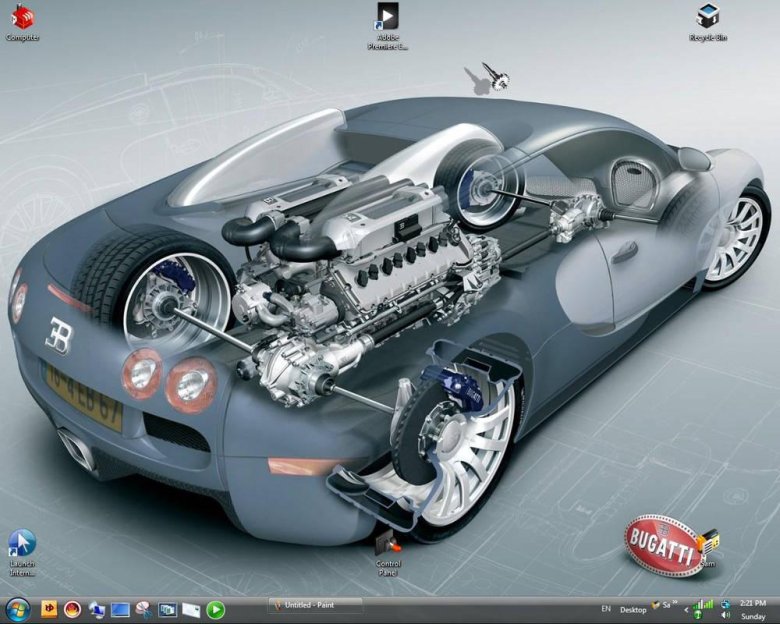The height and width of the screenshot is (624, 780).
Task: Open the EN language bar selector
Action: pyautogui.click(x=606, y=609)
